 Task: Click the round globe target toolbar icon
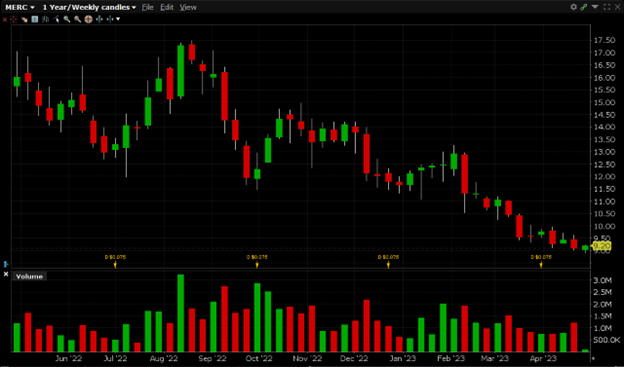tap(88, 19)
